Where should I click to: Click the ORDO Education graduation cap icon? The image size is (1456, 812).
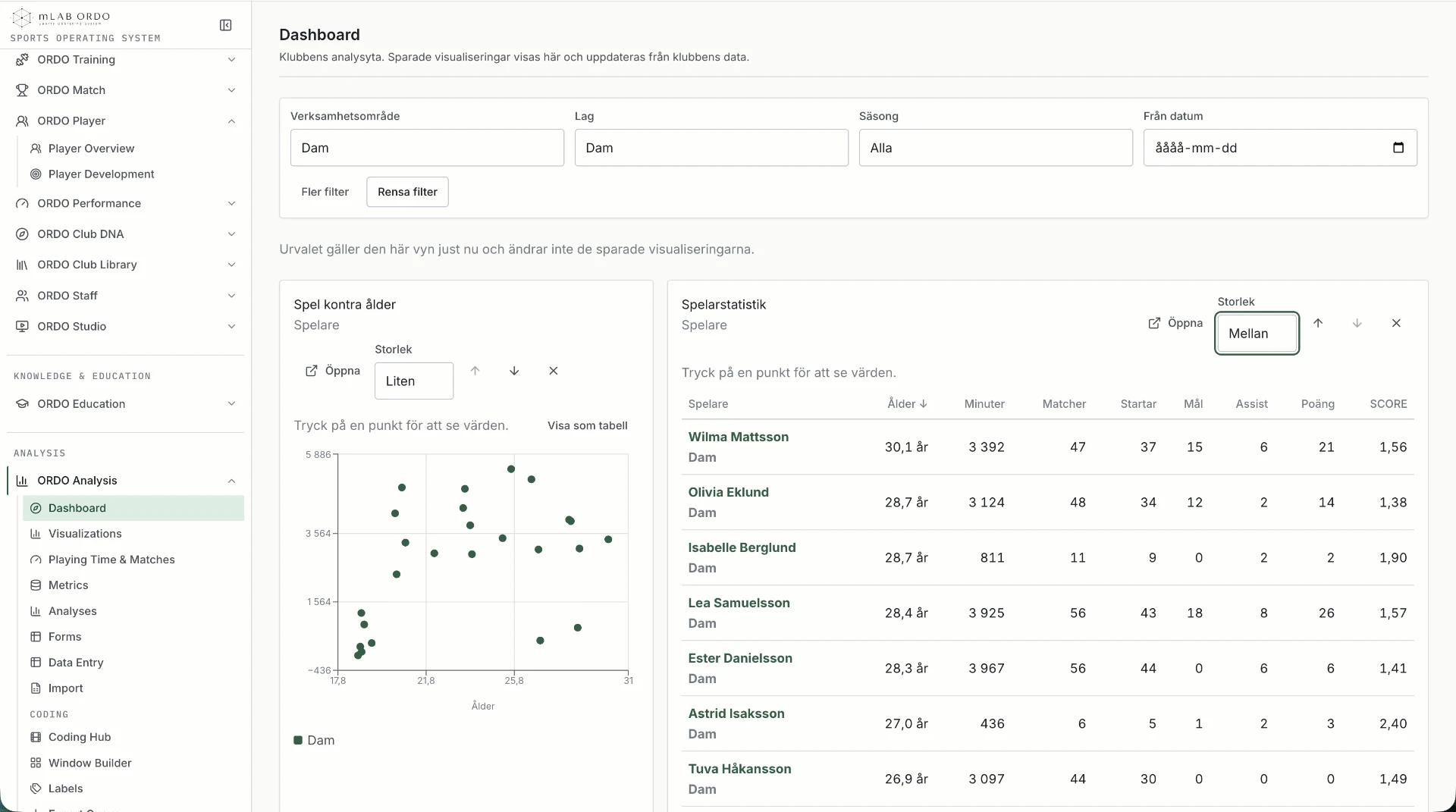[x=22, y=403]
